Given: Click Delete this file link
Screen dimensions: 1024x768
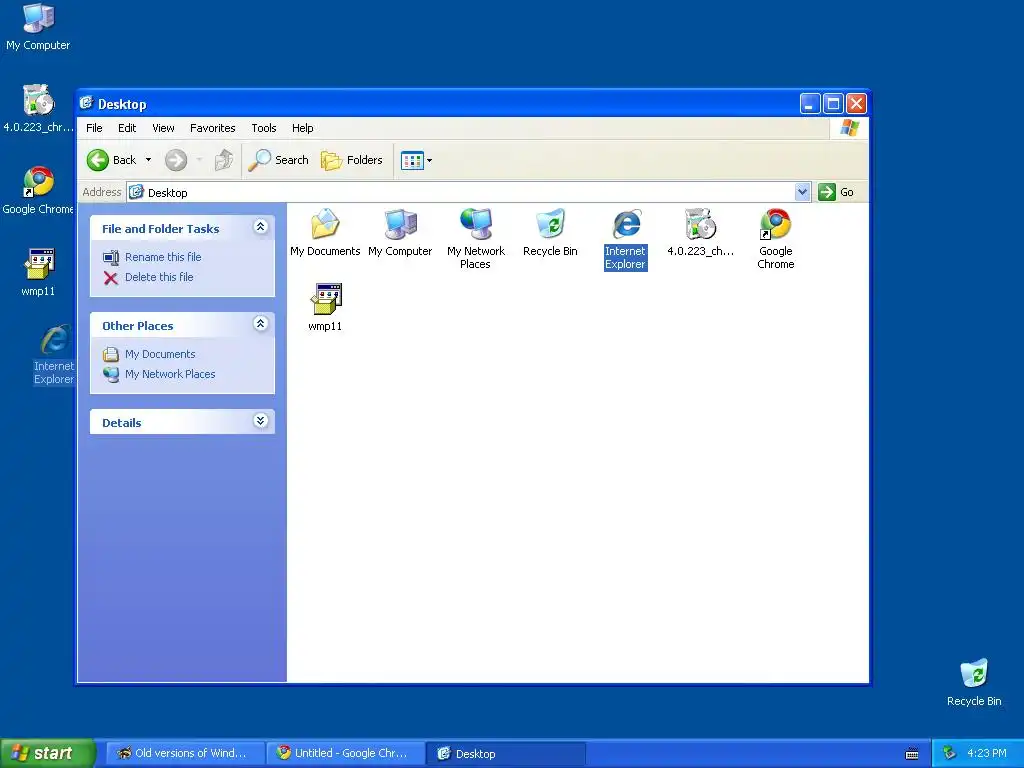Looking at the screenshot, I should (x=159, y=277).
